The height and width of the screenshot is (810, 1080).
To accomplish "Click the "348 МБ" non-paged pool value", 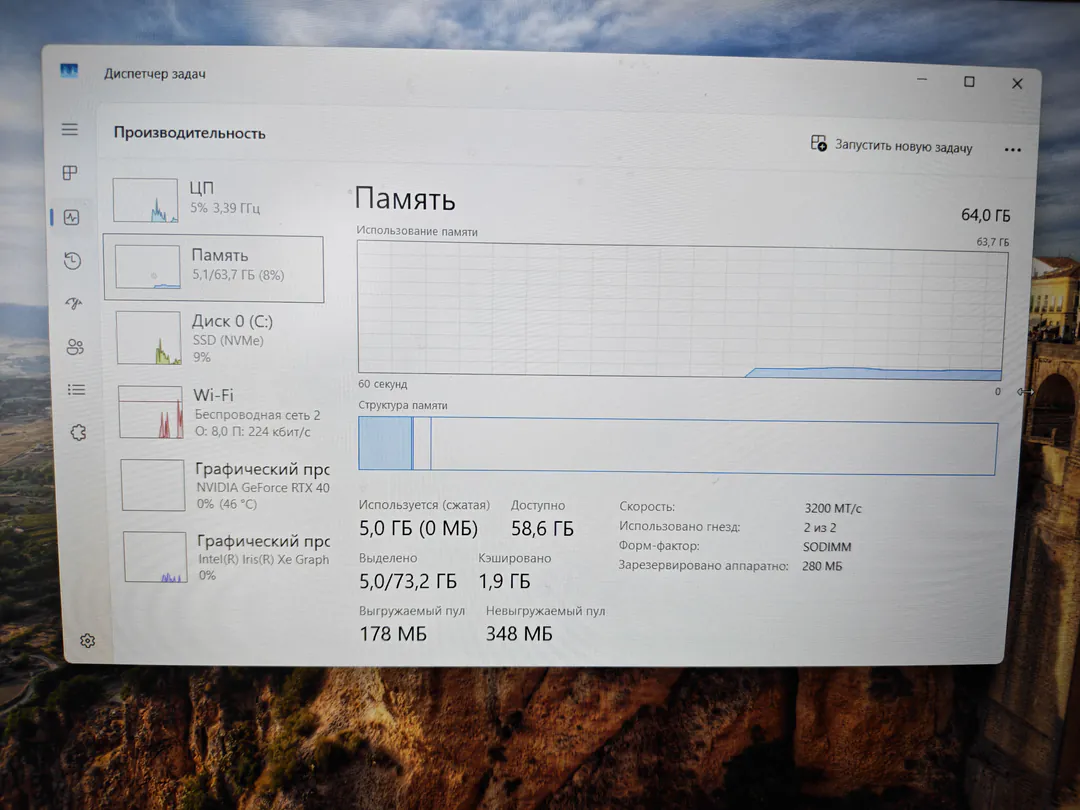I will click(519, 634).
